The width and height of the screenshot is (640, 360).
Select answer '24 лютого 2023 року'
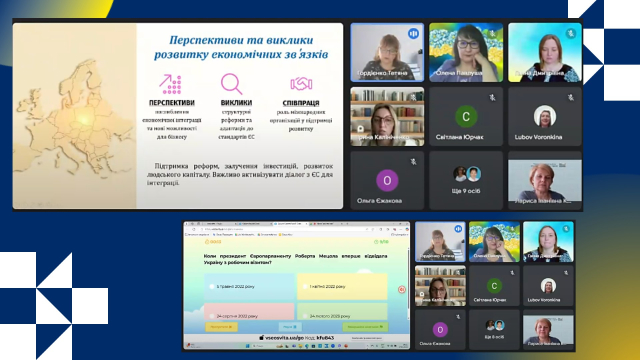pos(342,311)
